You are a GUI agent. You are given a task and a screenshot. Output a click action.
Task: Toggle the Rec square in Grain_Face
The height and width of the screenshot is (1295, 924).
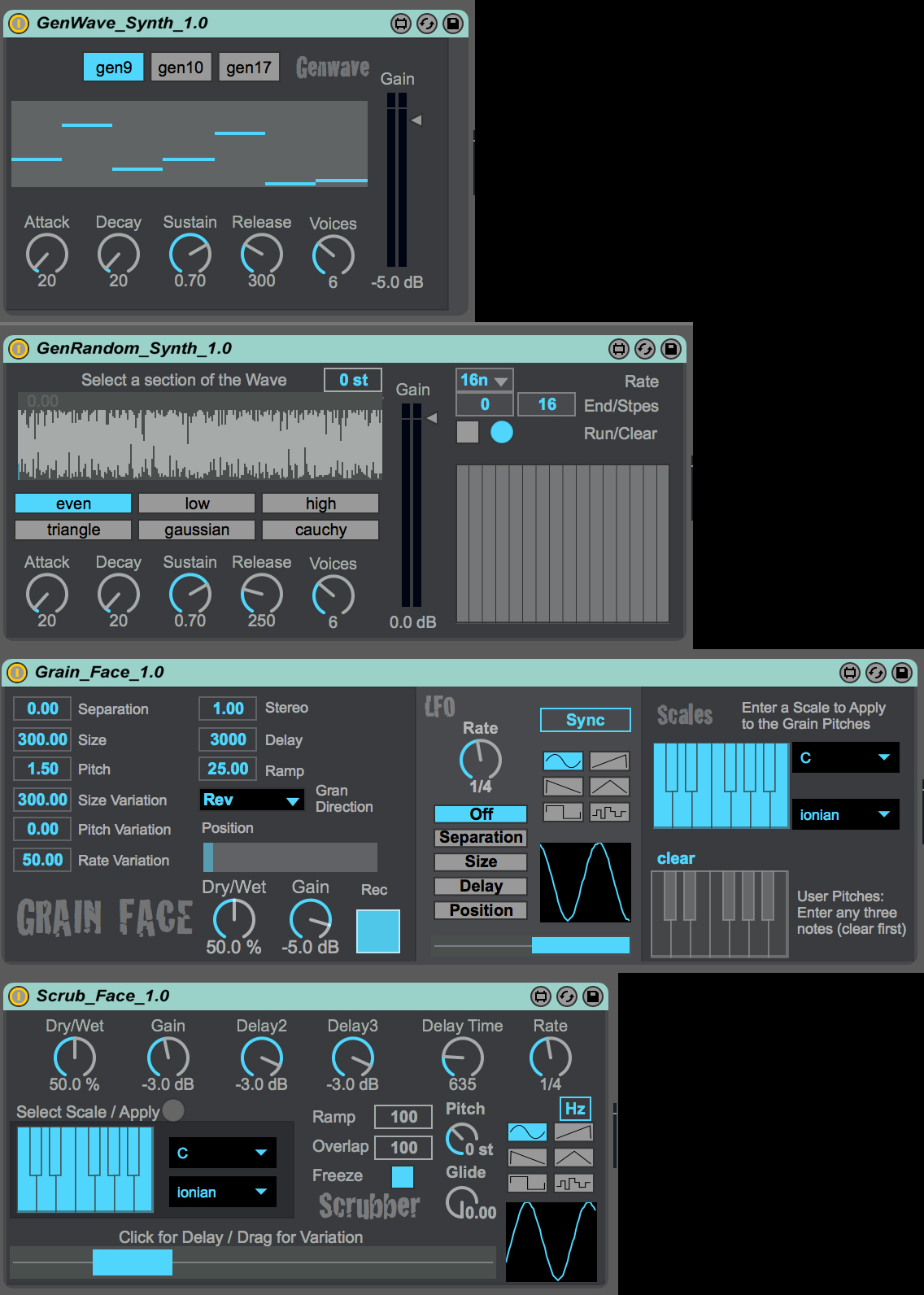point(378,931)
